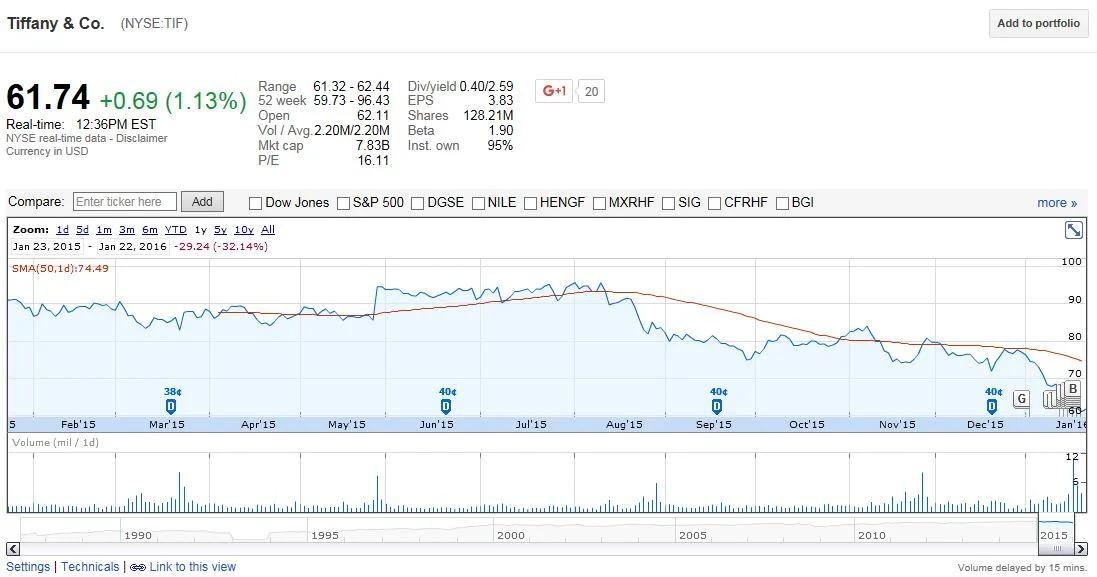Click the P/E value 16.11

[373, 160]
